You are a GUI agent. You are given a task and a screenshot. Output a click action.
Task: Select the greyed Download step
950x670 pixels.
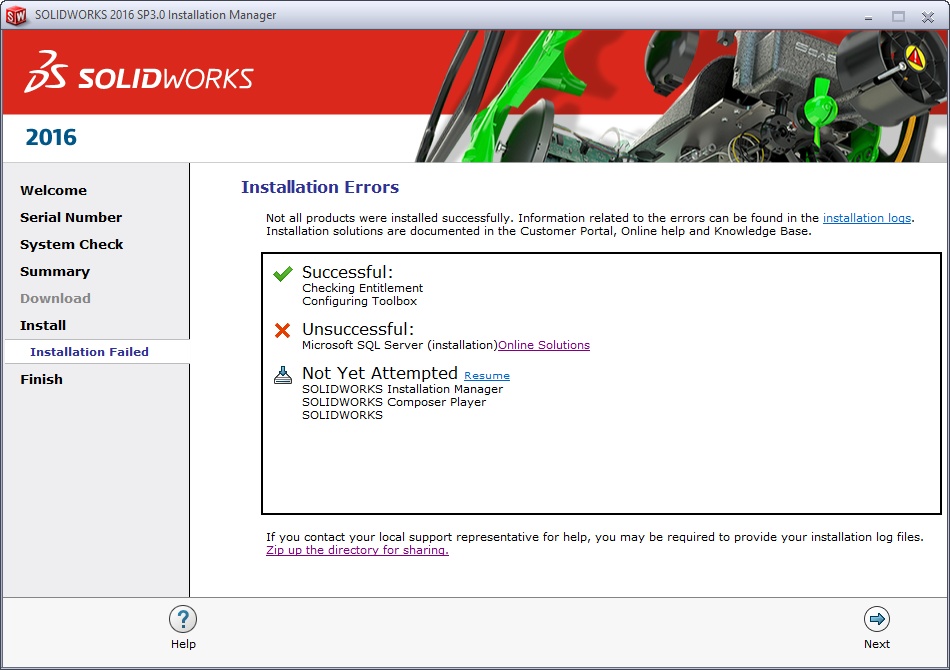[x=55, y=299]
